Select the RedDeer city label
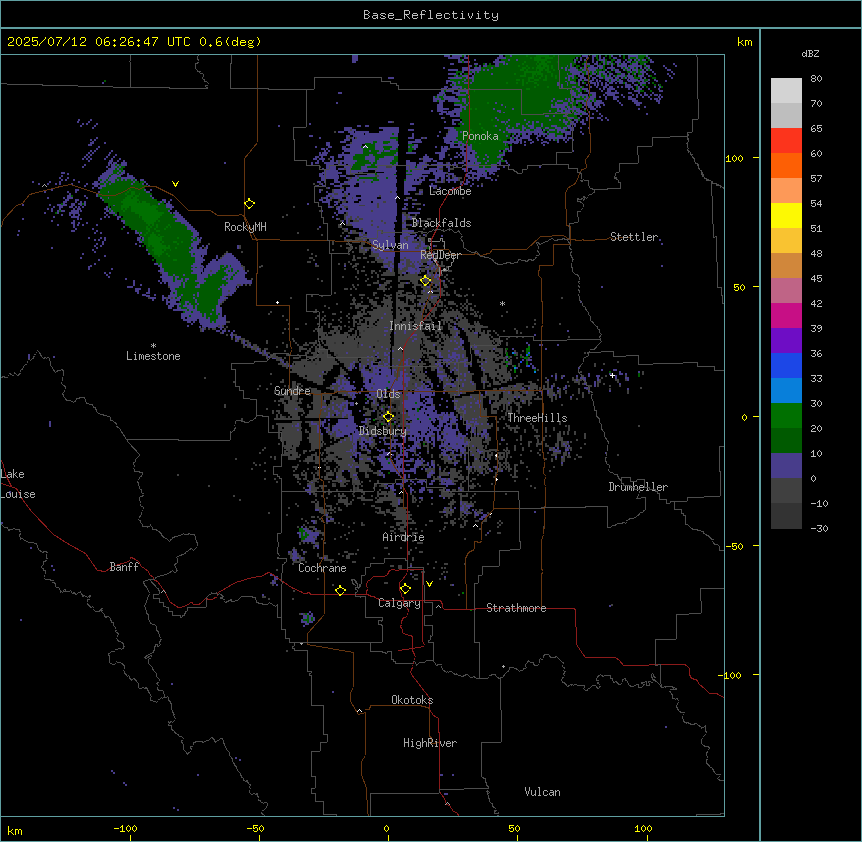 tap(440, 255)
